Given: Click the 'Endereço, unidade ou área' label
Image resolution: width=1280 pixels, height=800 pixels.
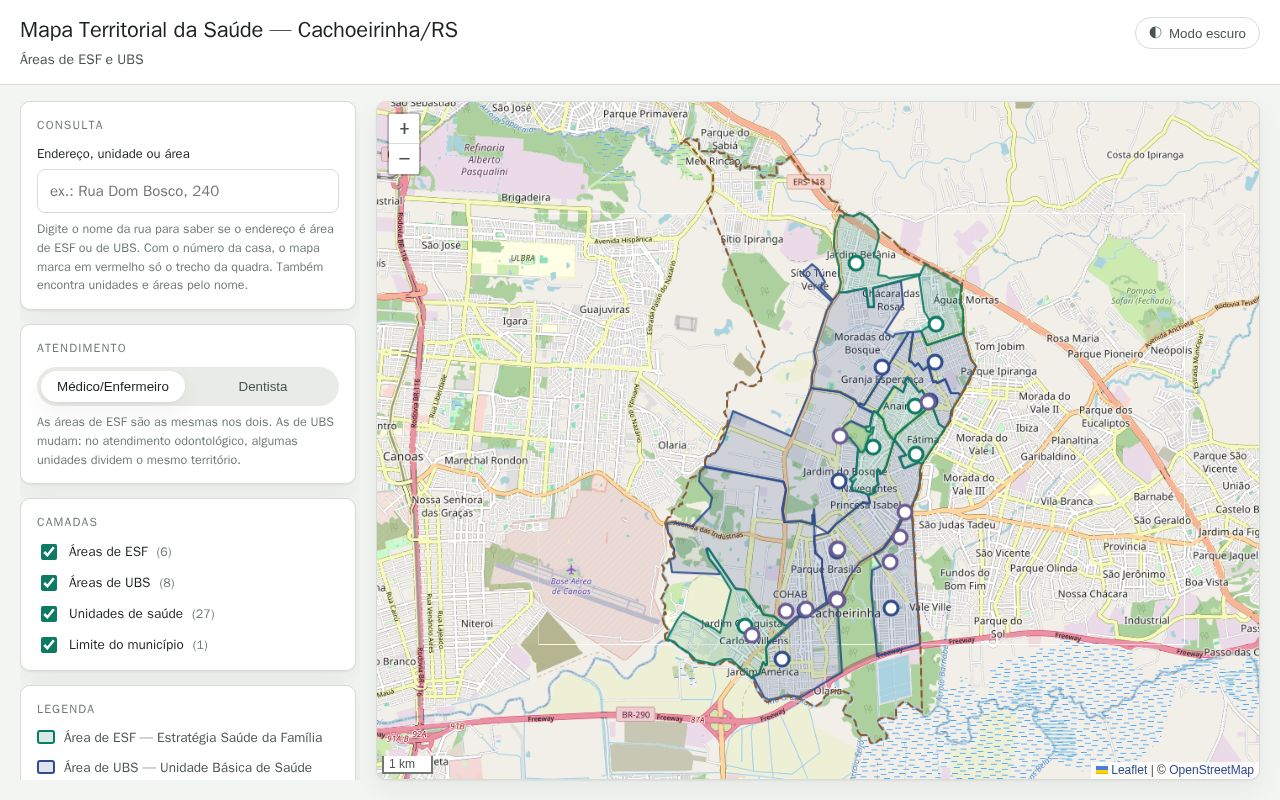Looking at the screenshot, I should coord(113,154).
